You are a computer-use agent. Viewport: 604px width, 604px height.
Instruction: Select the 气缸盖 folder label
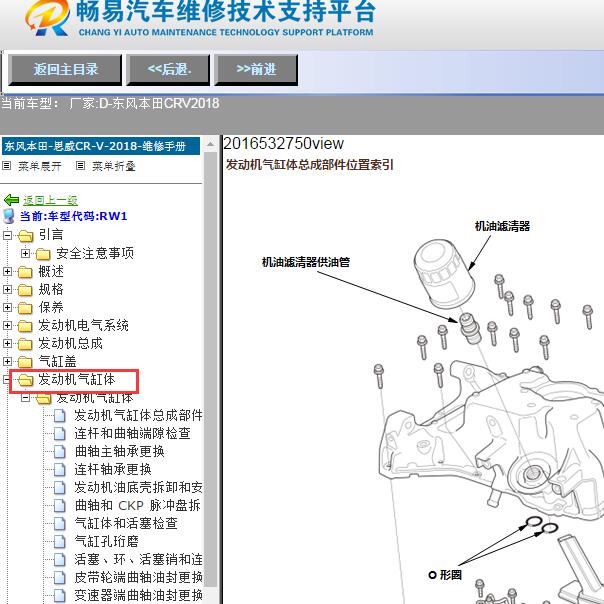pyautogui.click(x=57, y=361)
